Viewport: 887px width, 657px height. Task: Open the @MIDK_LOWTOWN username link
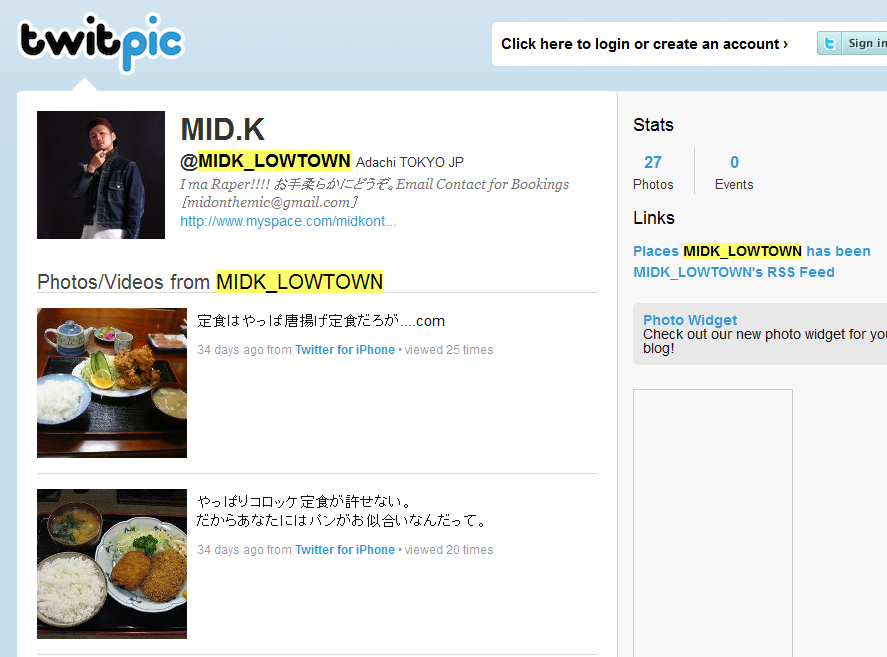pyautogui.click(x=265, y=161)
